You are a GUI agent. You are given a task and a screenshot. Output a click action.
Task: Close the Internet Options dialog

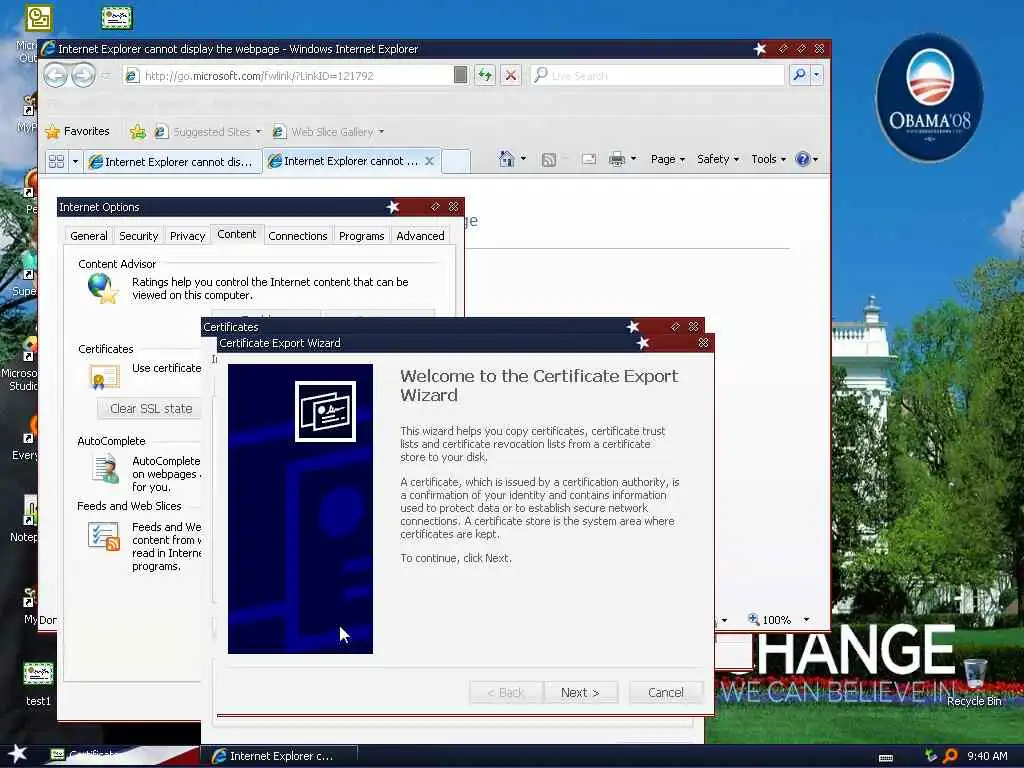(453, 206)
